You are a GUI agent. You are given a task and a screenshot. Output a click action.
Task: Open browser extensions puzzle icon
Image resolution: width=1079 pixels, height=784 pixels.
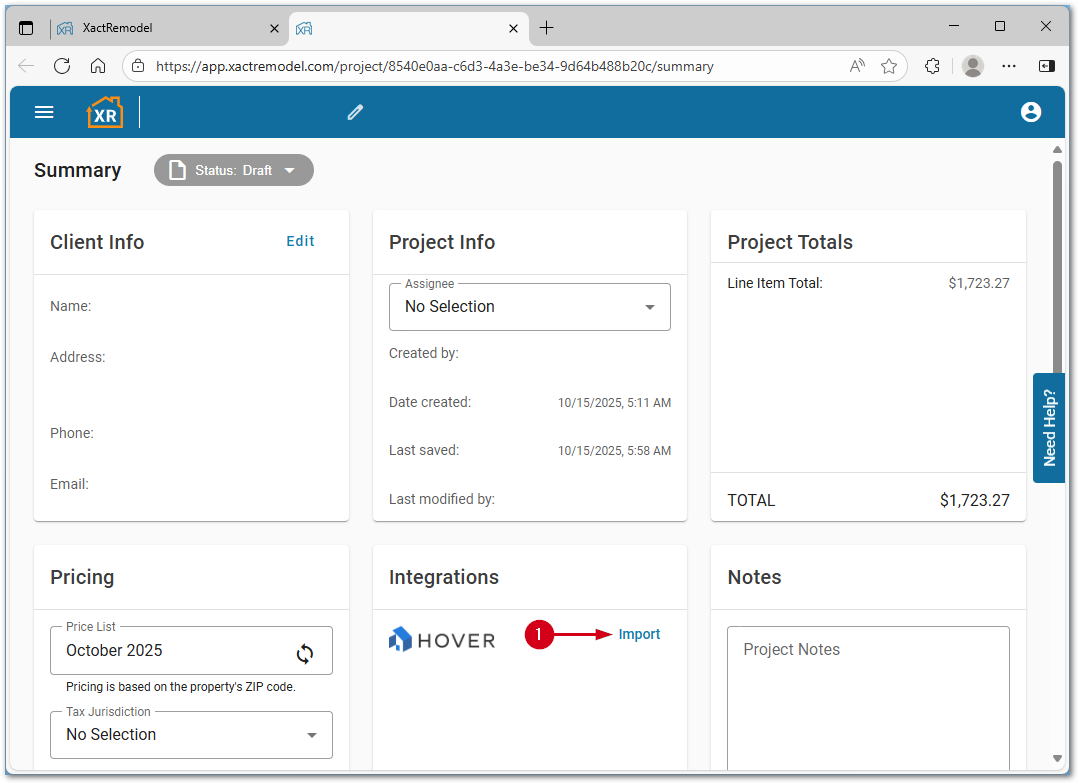coord(932,66)
